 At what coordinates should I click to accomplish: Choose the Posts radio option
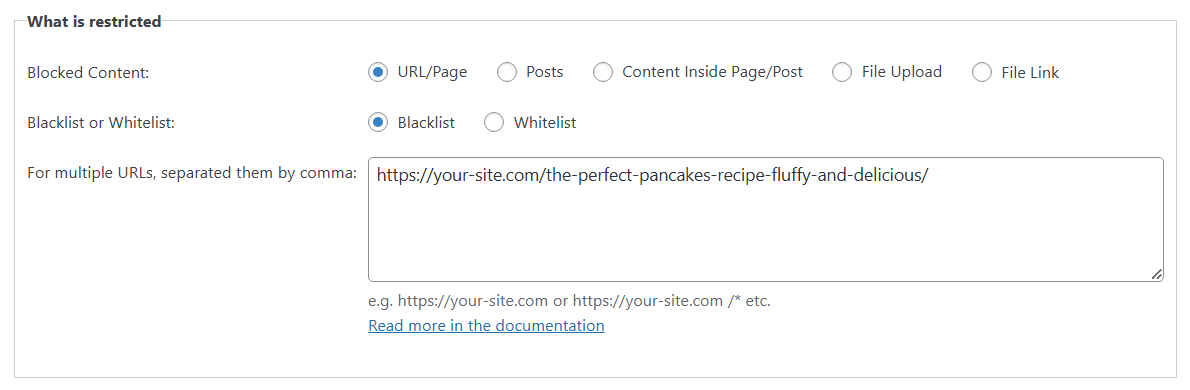click(x=506, y=72)
